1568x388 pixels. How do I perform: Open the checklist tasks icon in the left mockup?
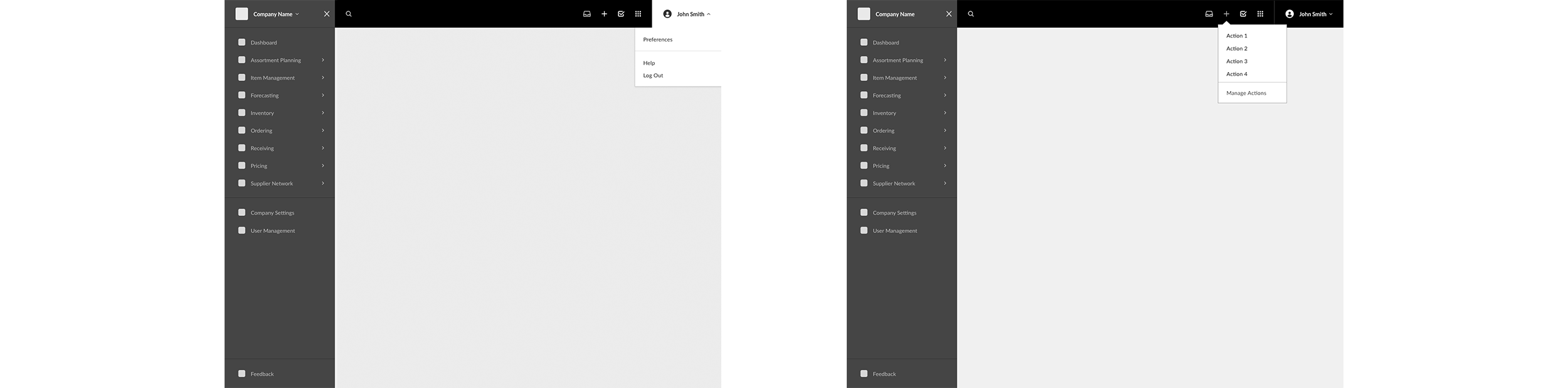pos(621,14)
